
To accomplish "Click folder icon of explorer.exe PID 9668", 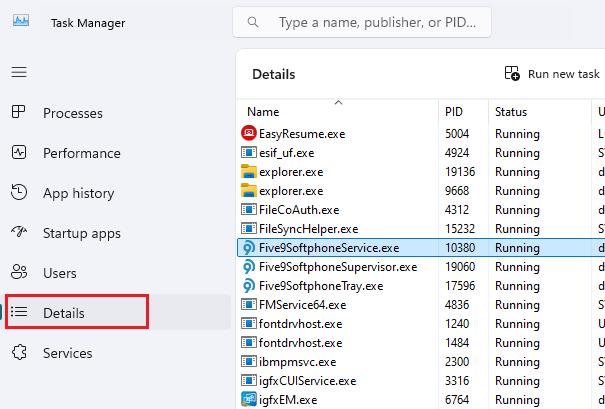I will click(249, 190).
